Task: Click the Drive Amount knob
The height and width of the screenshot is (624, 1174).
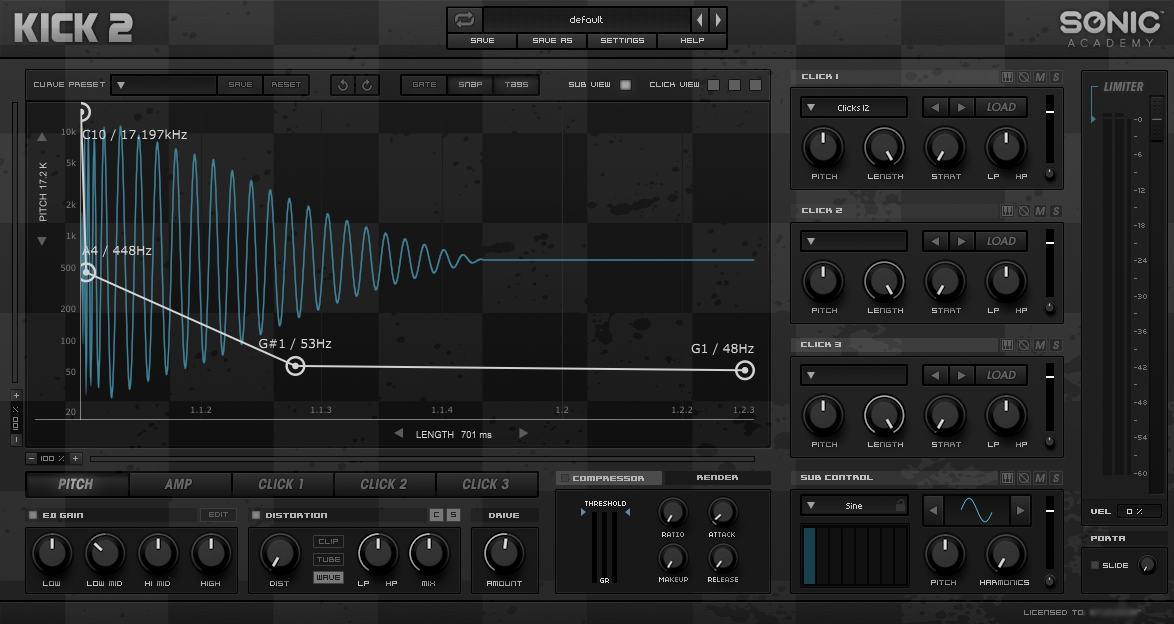Action: [504, 553]
